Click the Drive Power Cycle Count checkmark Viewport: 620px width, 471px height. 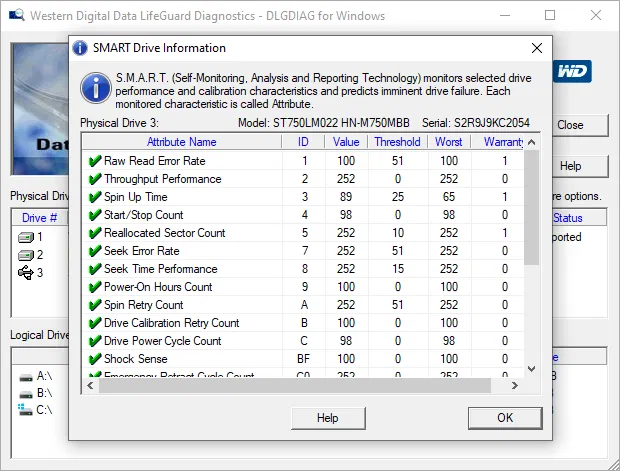point(95,341)
